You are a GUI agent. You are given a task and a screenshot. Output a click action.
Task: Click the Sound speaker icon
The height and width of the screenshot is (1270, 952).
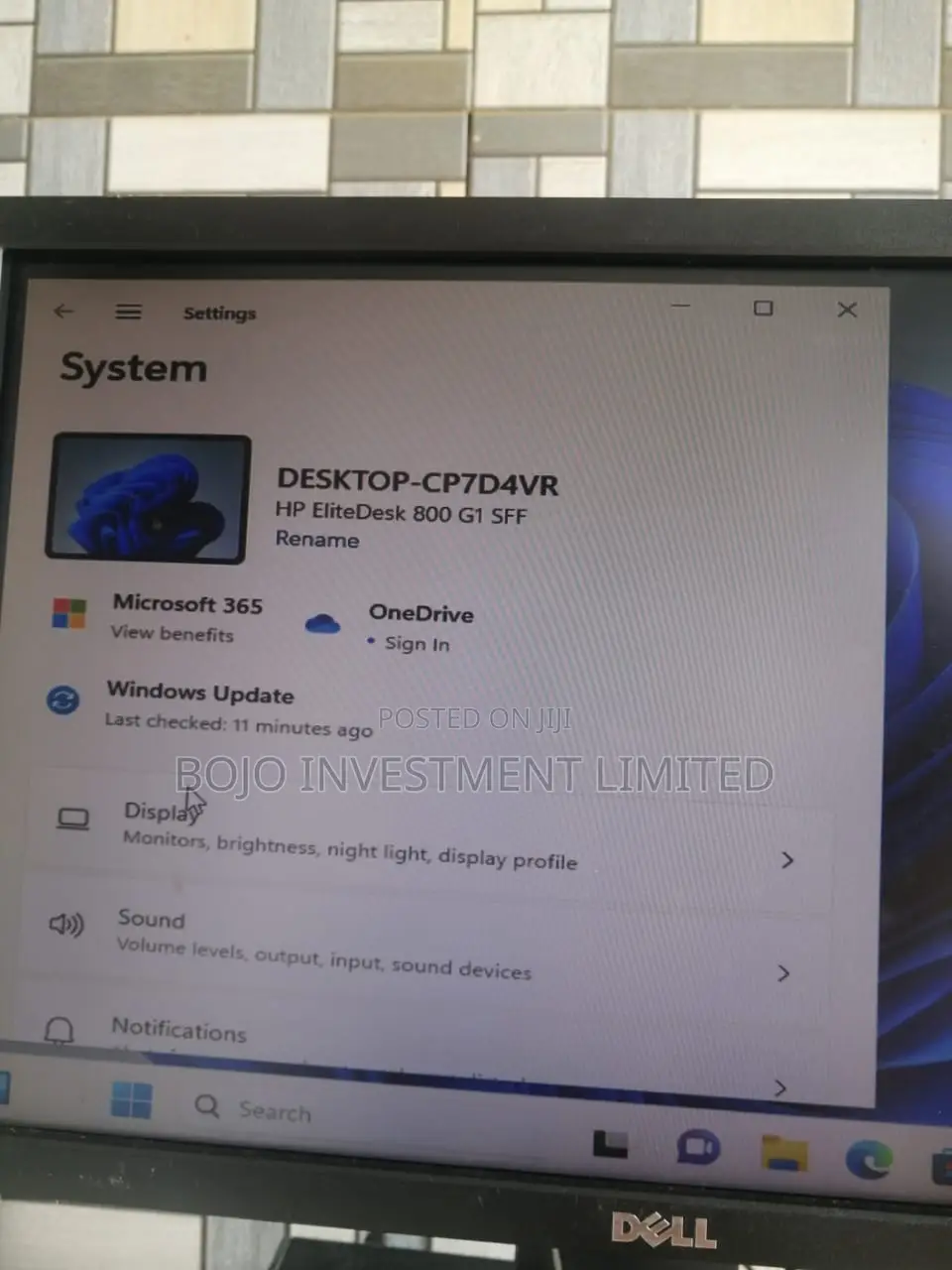(x=66, y=925)
